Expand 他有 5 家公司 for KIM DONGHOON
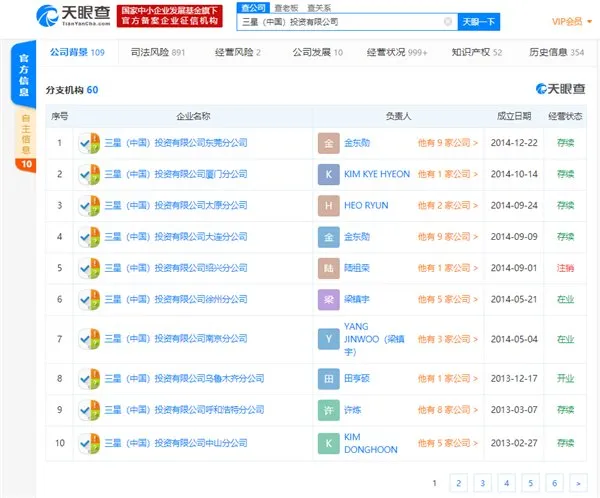600x498 pixels. [448, 443]
